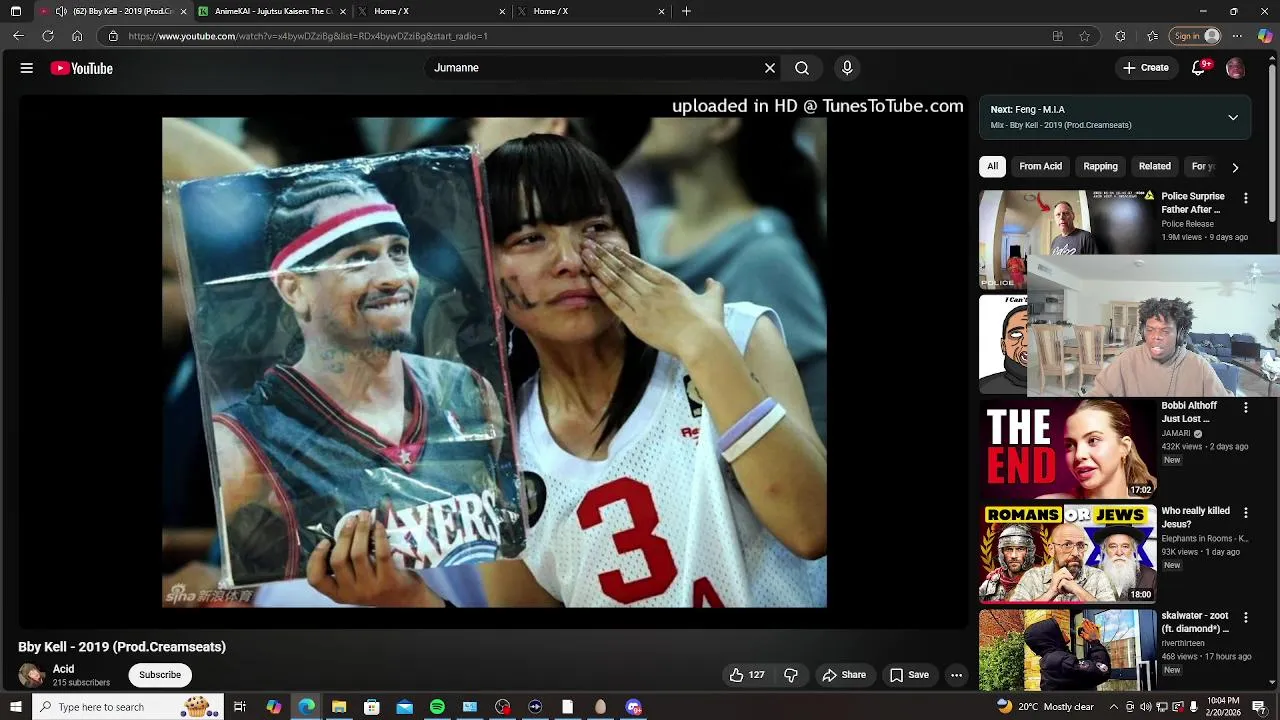The height and width of the screenshot is (720, 1280).
Task: Open the Edge tab actions menu icon
Action: tap(16, 11)
